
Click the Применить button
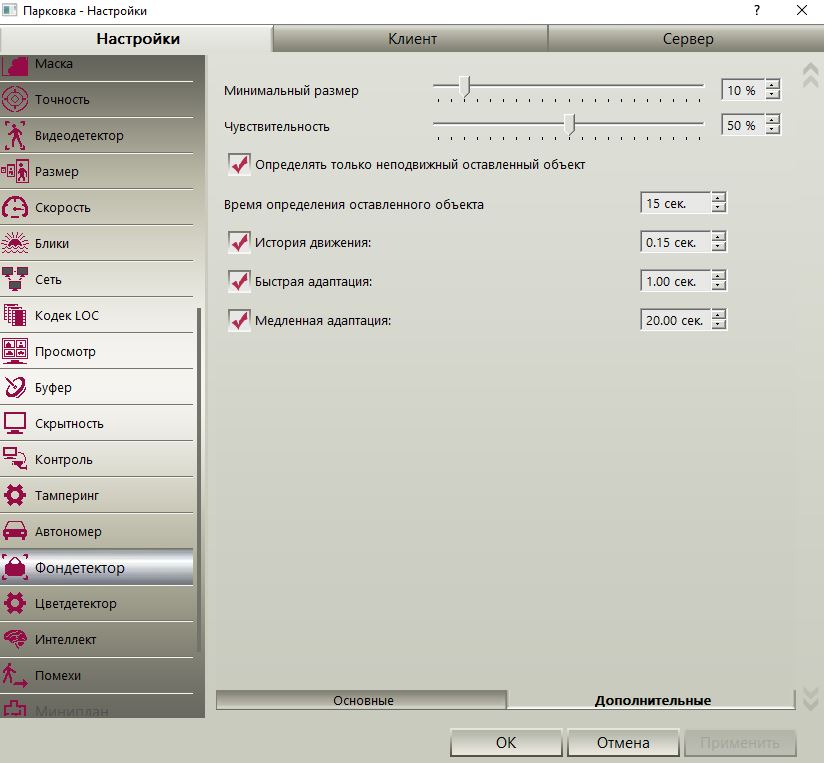pos(740,743)
